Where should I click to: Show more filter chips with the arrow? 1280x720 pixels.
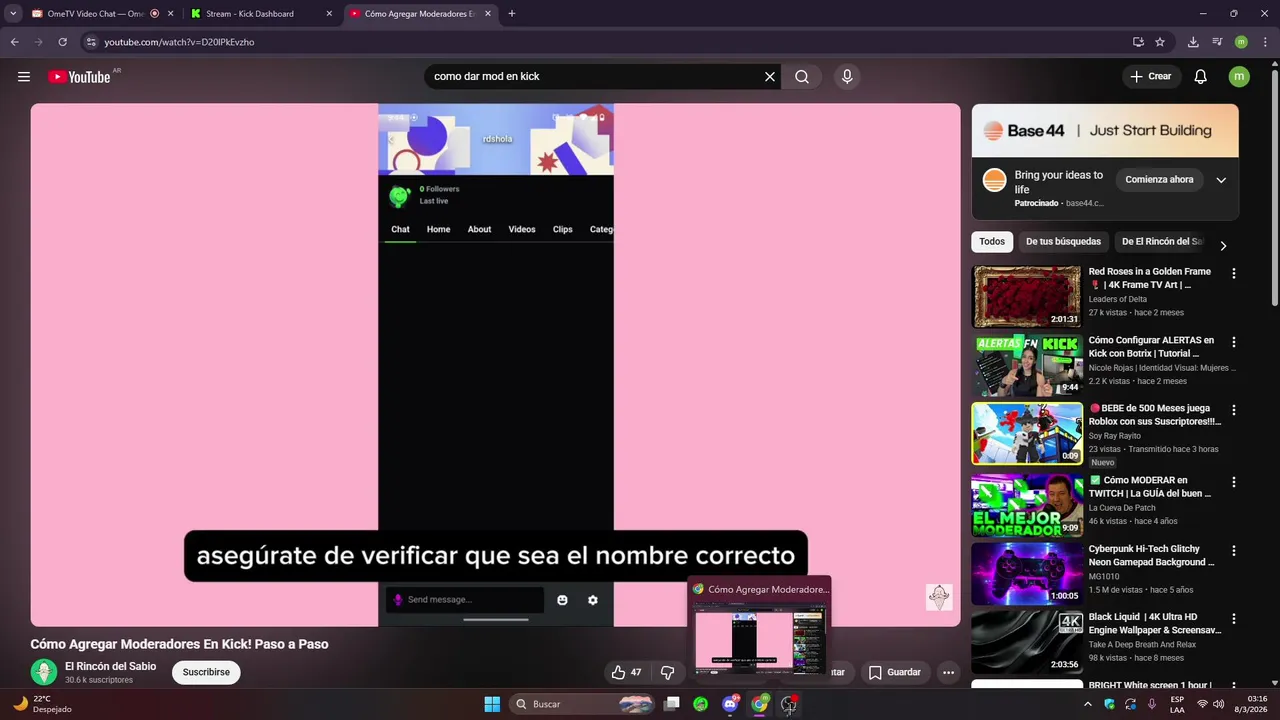(x=1222, y=245)
